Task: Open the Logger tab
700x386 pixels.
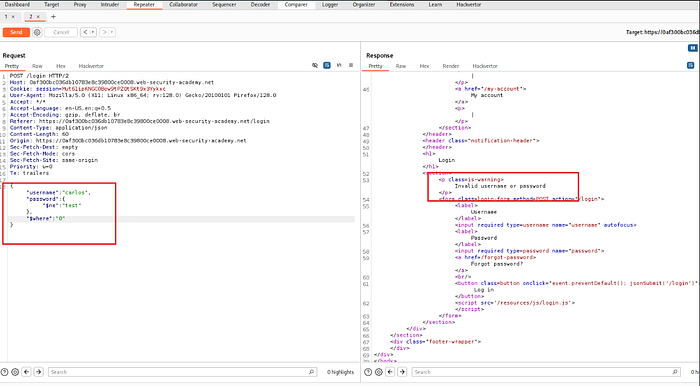Action: (330, 4)
